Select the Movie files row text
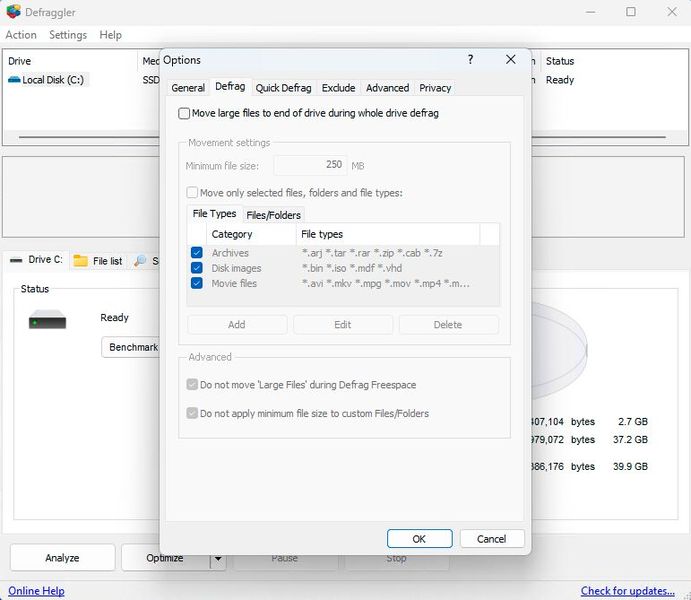691x600 pixels. (x=234, y=283)
